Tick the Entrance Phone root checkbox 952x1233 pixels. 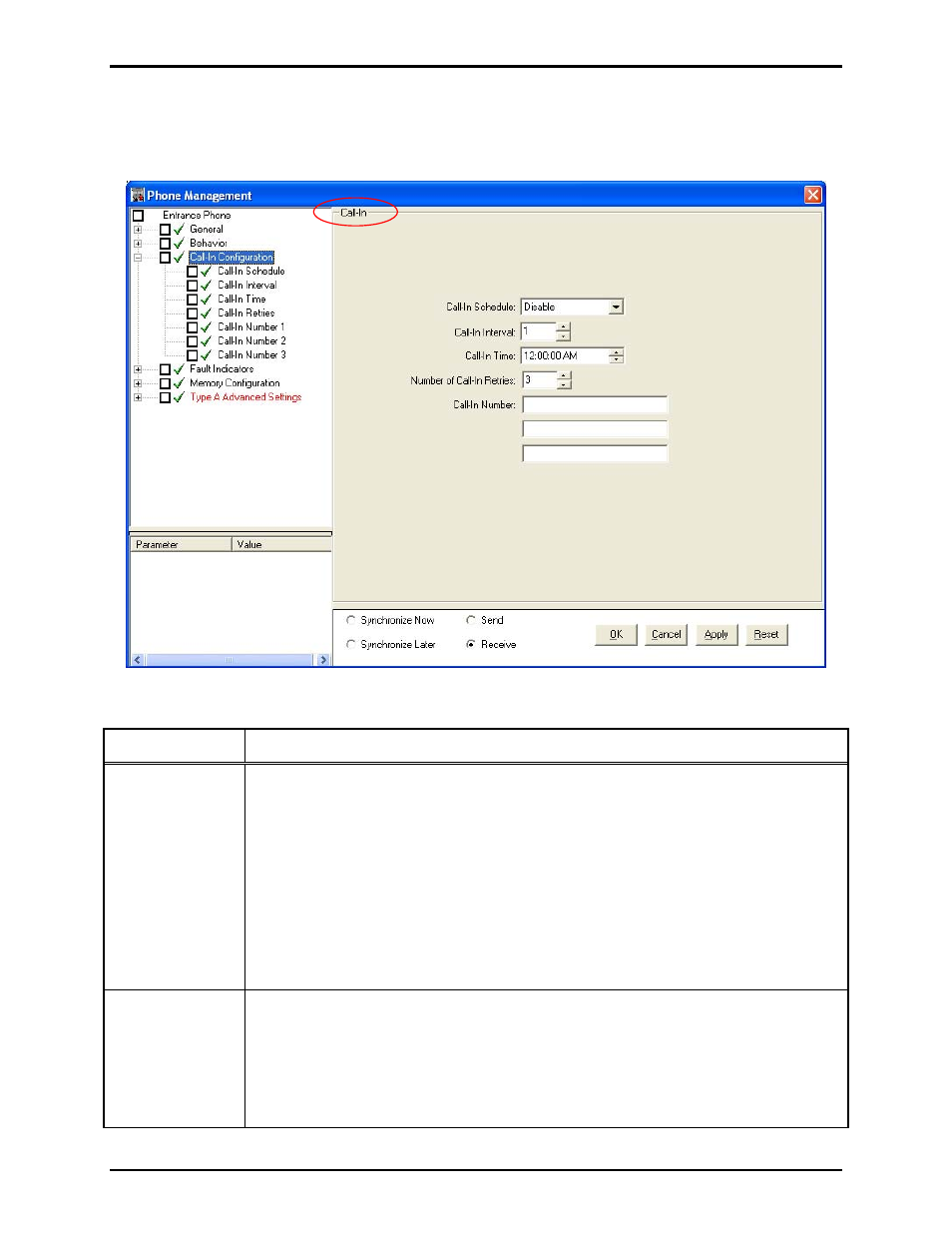[x=139, y=216]
